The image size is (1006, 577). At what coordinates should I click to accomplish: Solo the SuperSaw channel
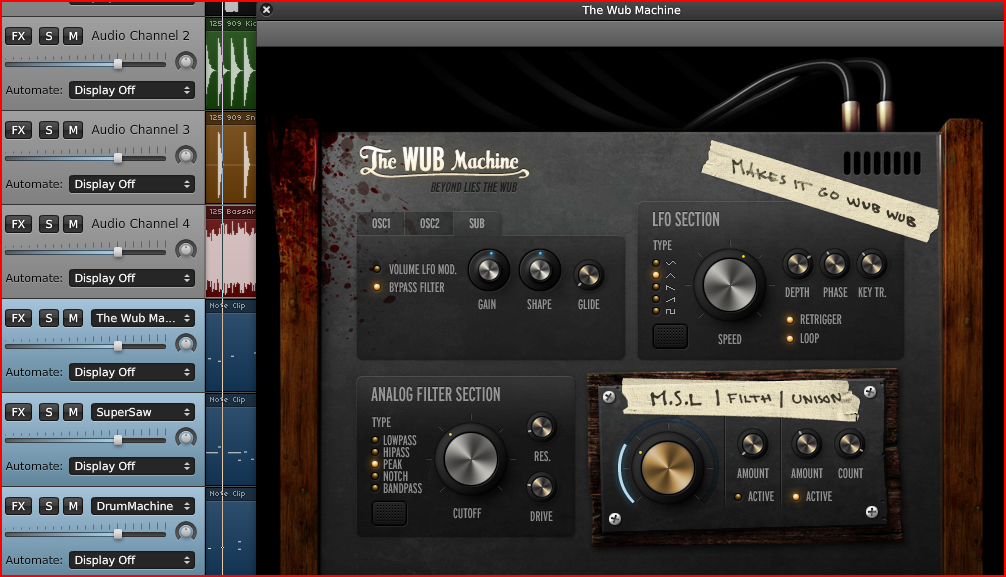47,411
